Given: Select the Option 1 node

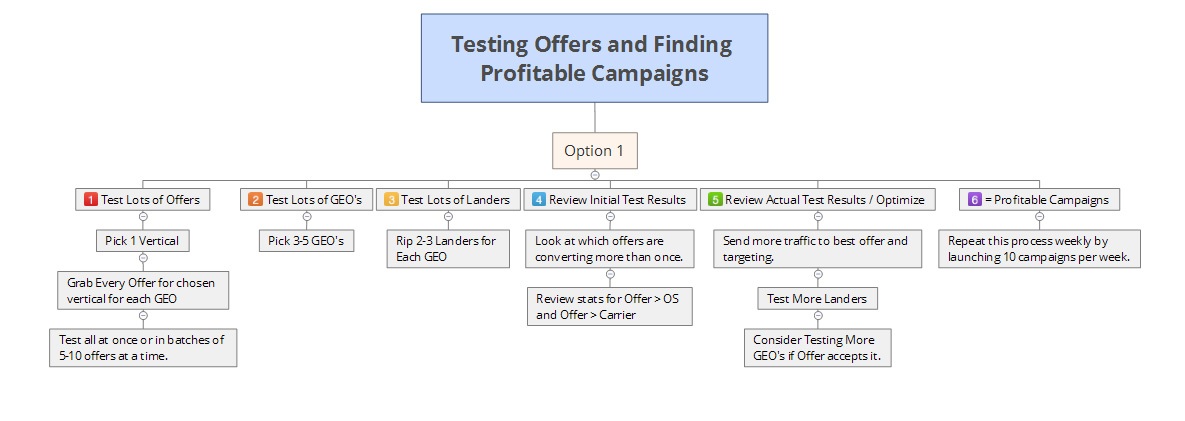Looking at the screenshot, I should pos(595,150).
